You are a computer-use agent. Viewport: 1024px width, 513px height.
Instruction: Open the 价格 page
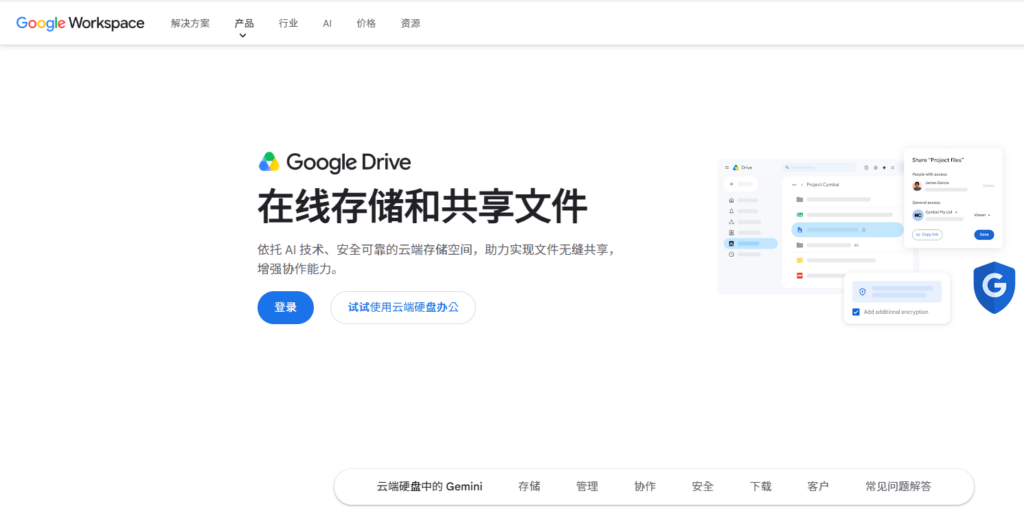366,23
